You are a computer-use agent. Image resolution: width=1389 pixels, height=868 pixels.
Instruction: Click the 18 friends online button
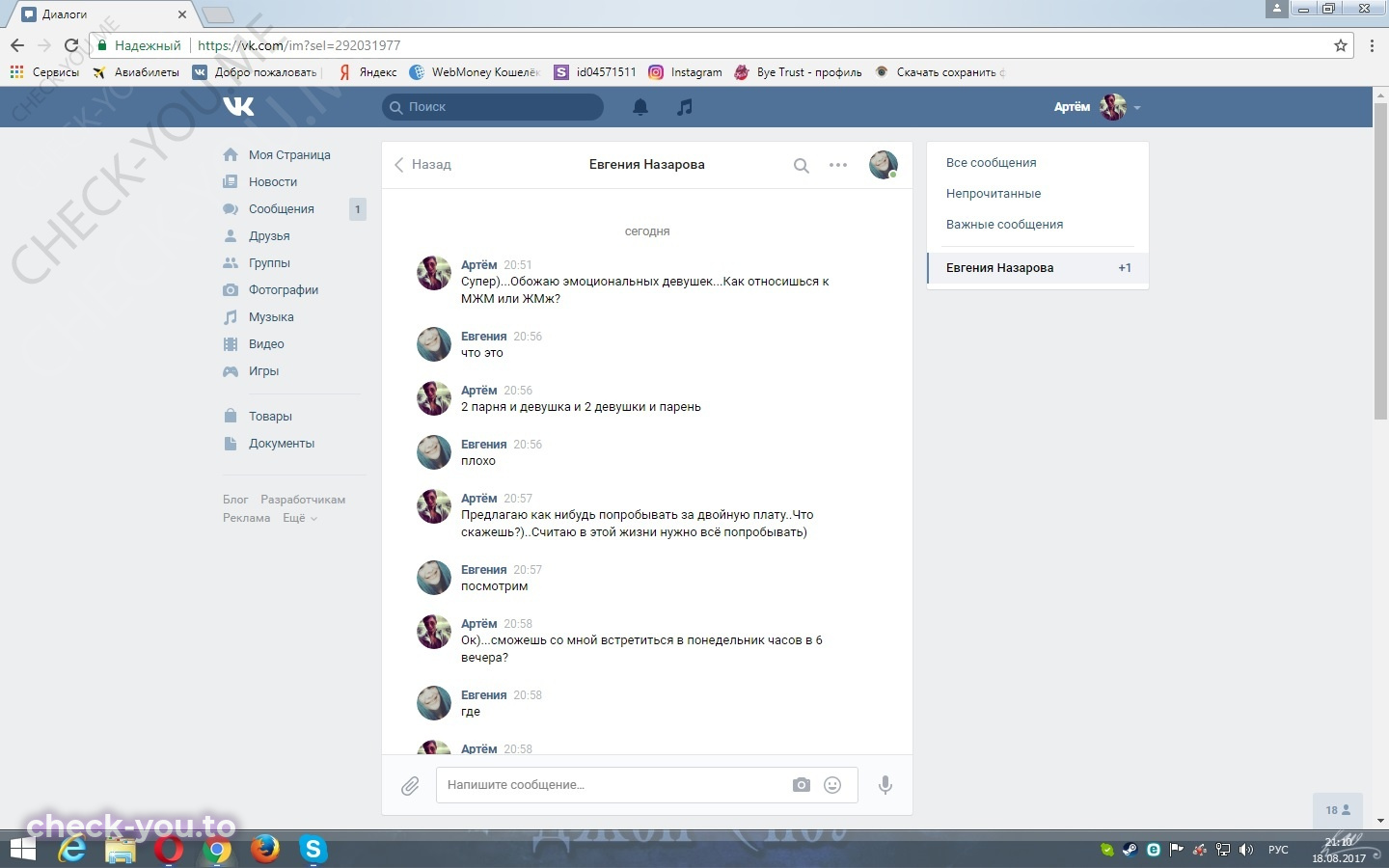click(x=1338, y=810)
